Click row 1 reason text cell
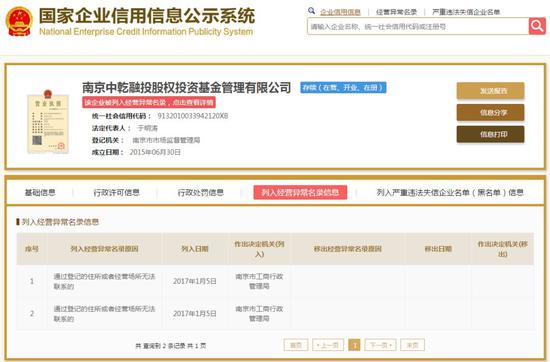 coord(104,281)
